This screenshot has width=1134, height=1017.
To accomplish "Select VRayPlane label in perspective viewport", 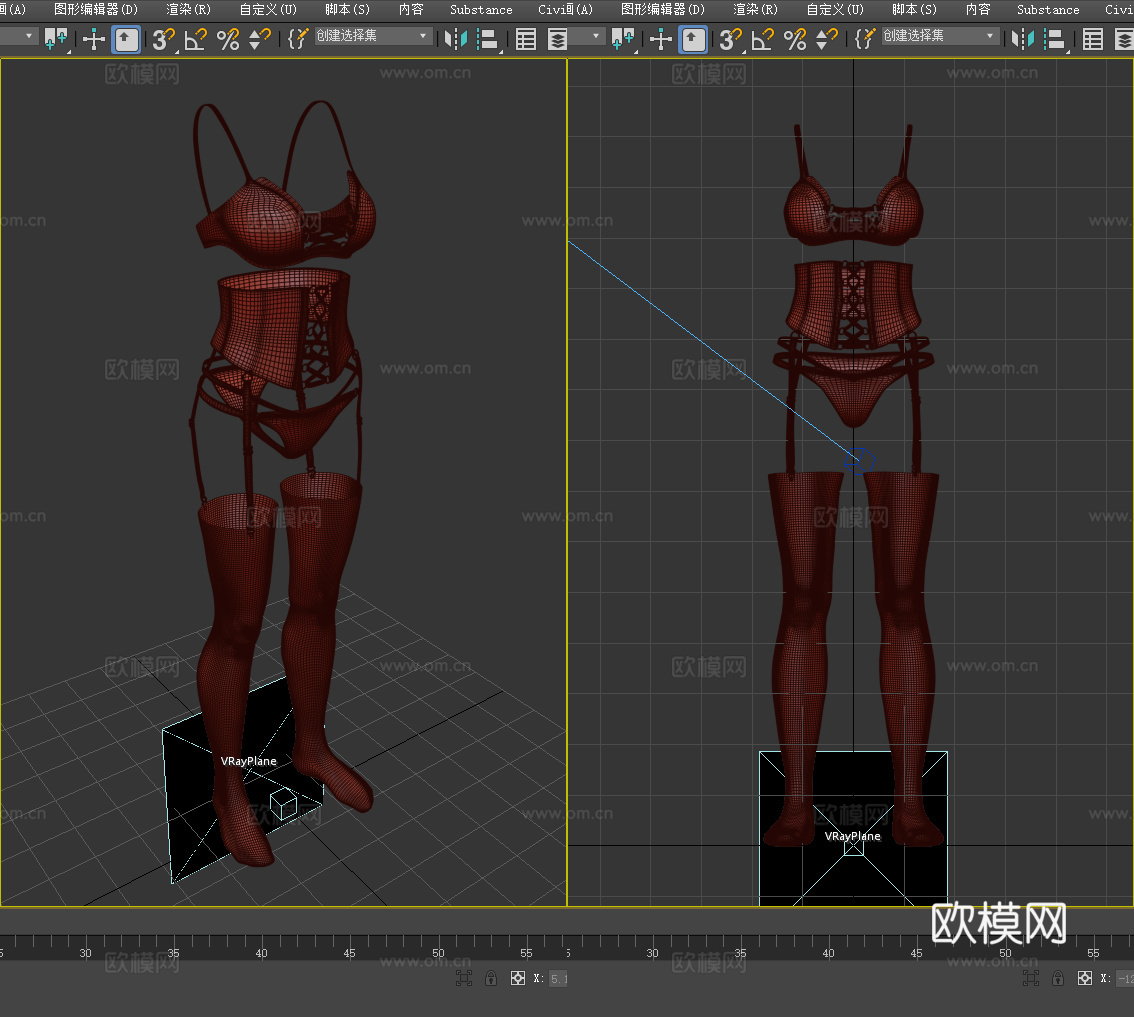I will click(x=248, y=761).
